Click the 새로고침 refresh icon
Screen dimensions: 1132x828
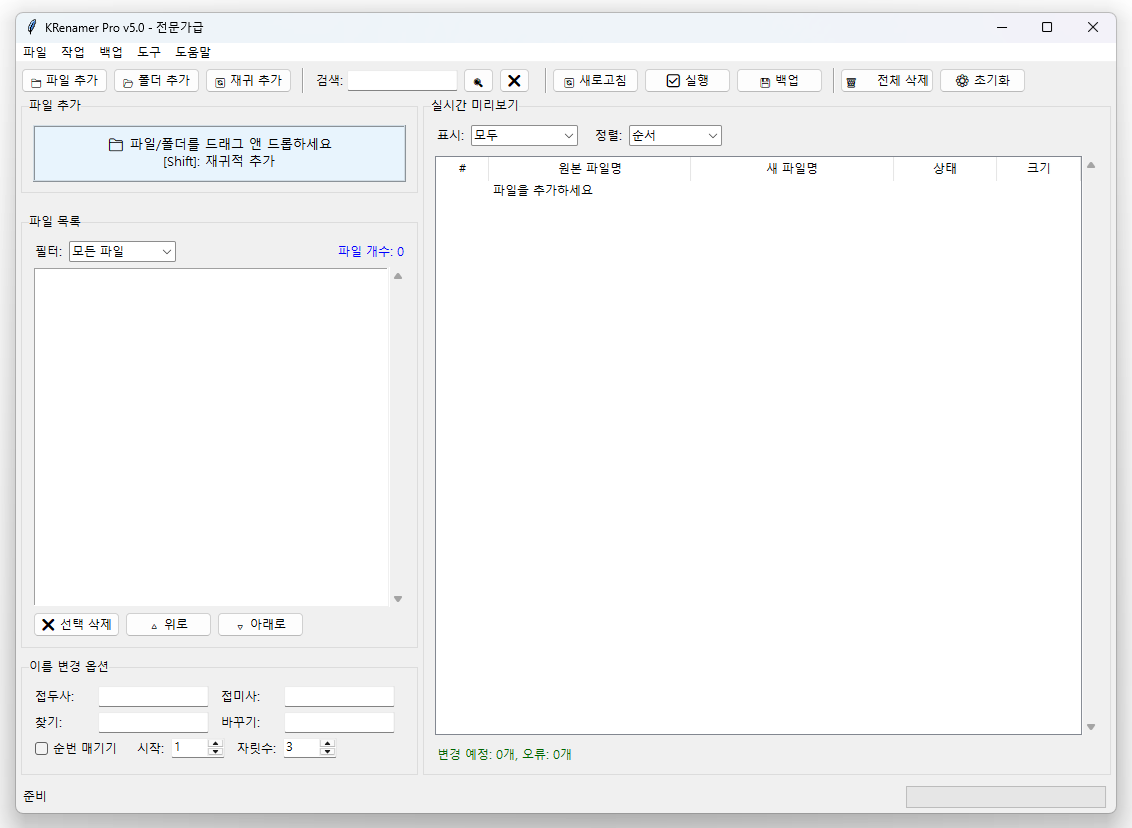567,80
